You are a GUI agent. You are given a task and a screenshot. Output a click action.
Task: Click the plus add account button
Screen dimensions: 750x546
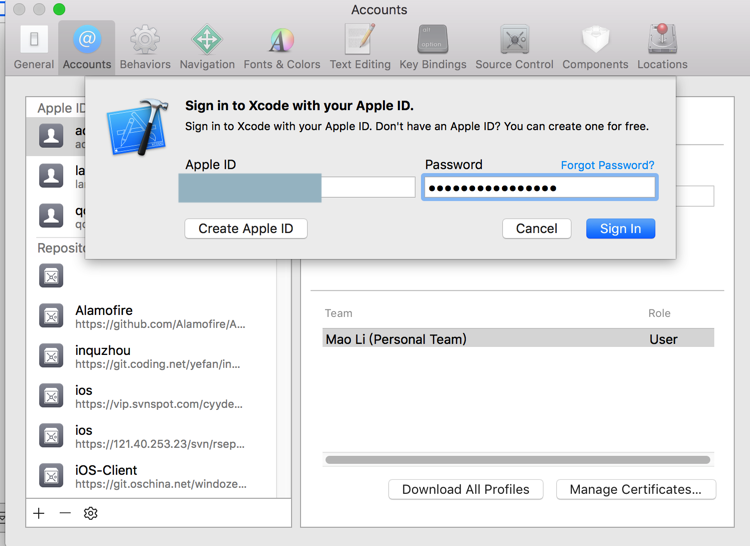point(39,513)
